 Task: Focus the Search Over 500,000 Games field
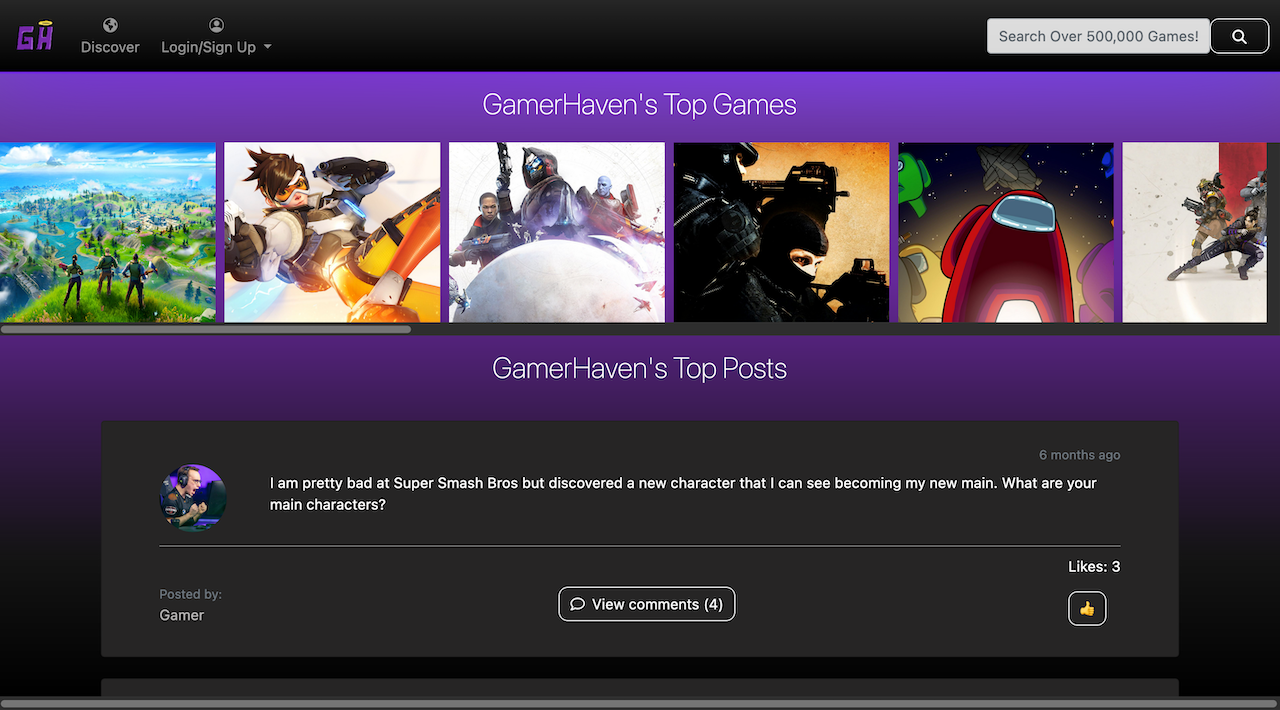pos(1097,36)
